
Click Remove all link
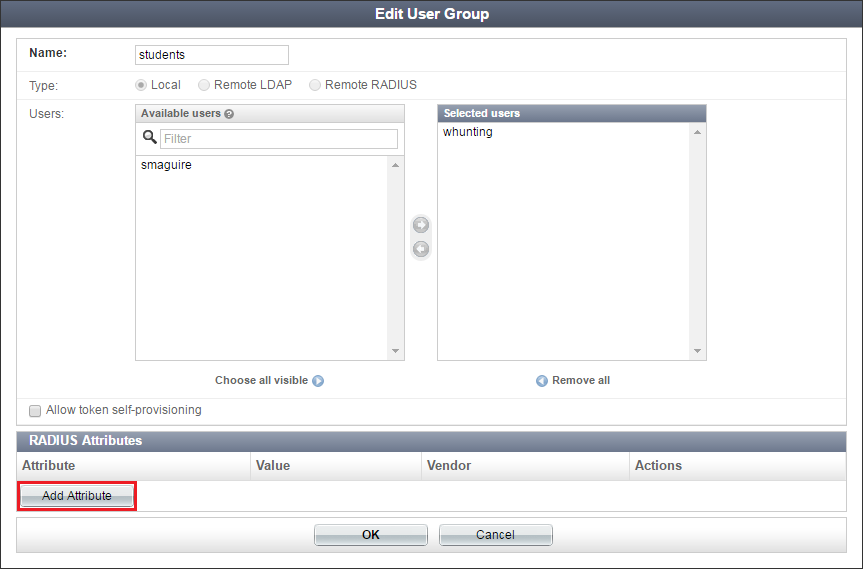pyautogui.click(x=581, y=380)
